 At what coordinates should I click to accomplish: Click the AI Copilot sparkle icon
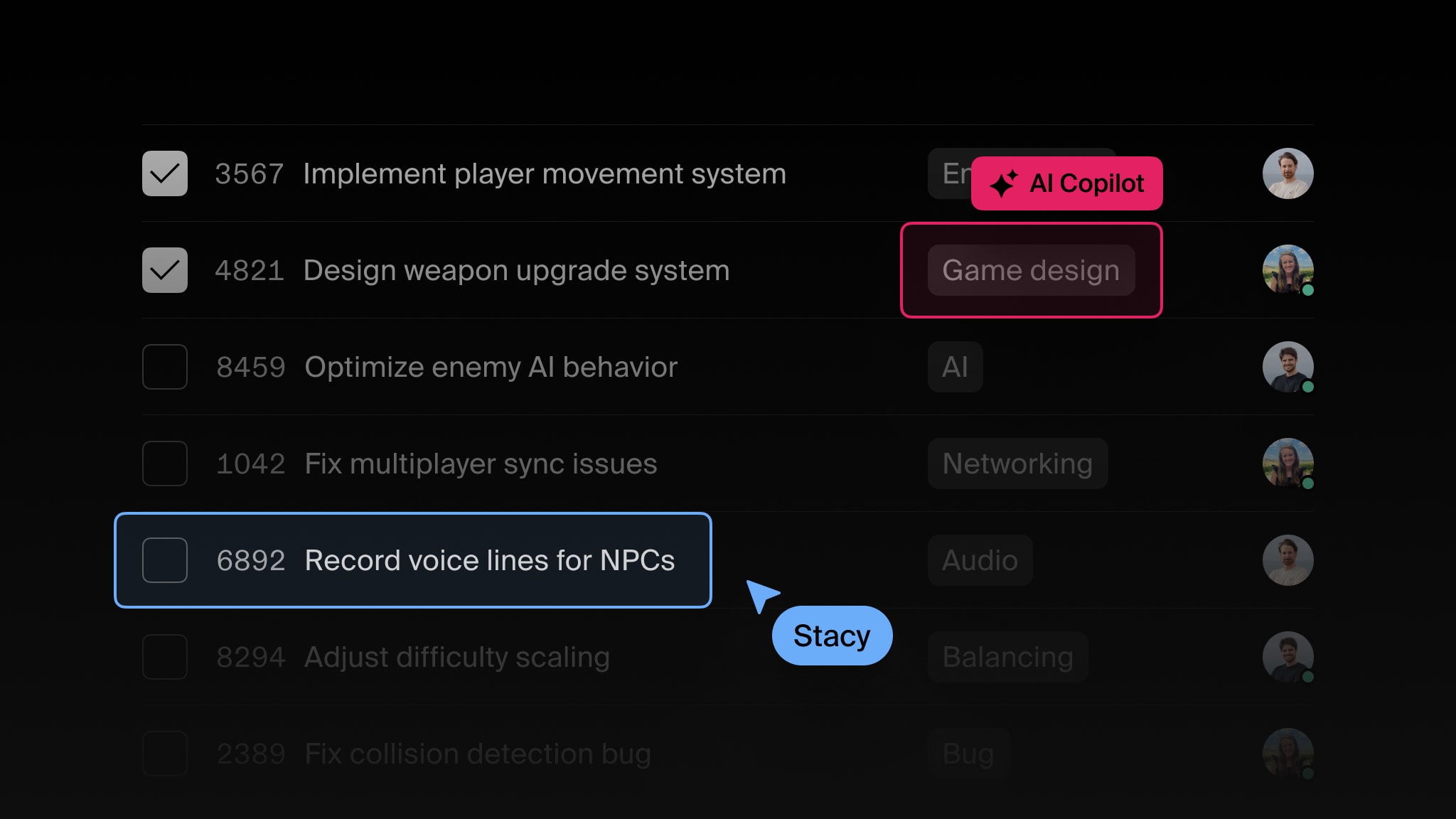[x=1003, y=183]
